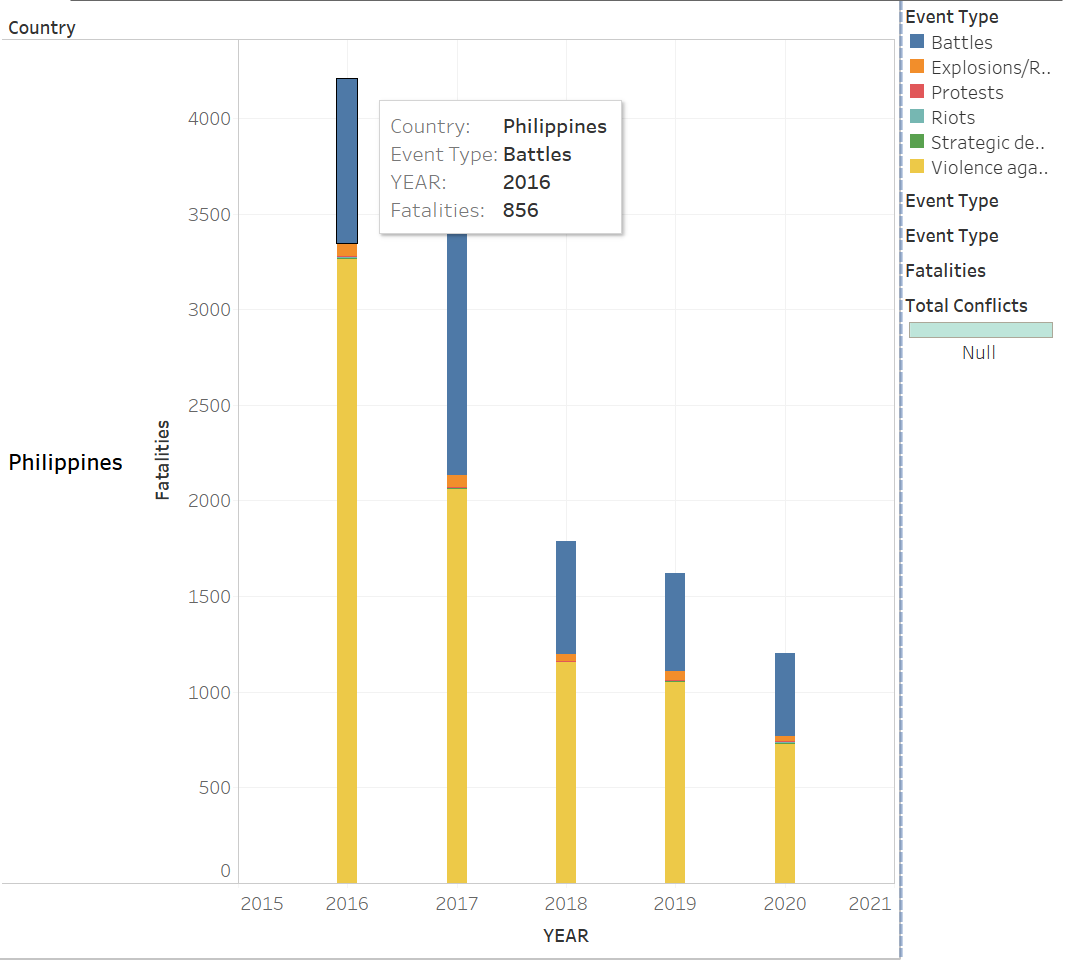Click the 2020 yellow bar segment
Image resolution: width=1066 pixels, height=961 pixels.
click(785, 812)
